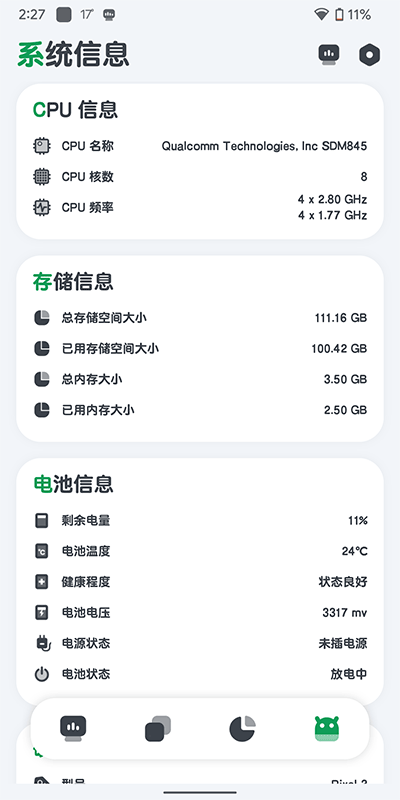The width and height of the screenshot is (400, 800).
Task: Click the 已用存储空间大小 pie icon
Action: [x=42, y=348]
